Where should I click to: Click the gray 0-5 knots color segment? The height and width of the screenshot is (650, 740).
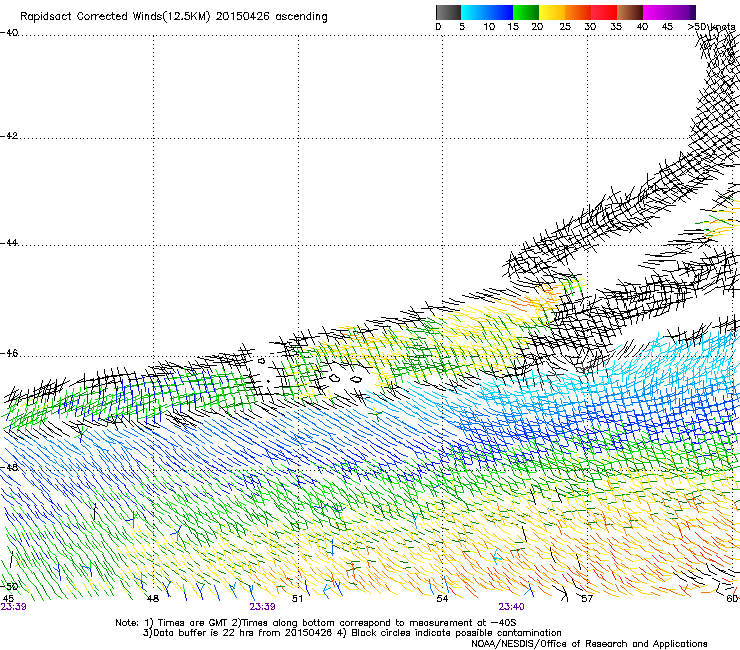click(x=448, y=12)
